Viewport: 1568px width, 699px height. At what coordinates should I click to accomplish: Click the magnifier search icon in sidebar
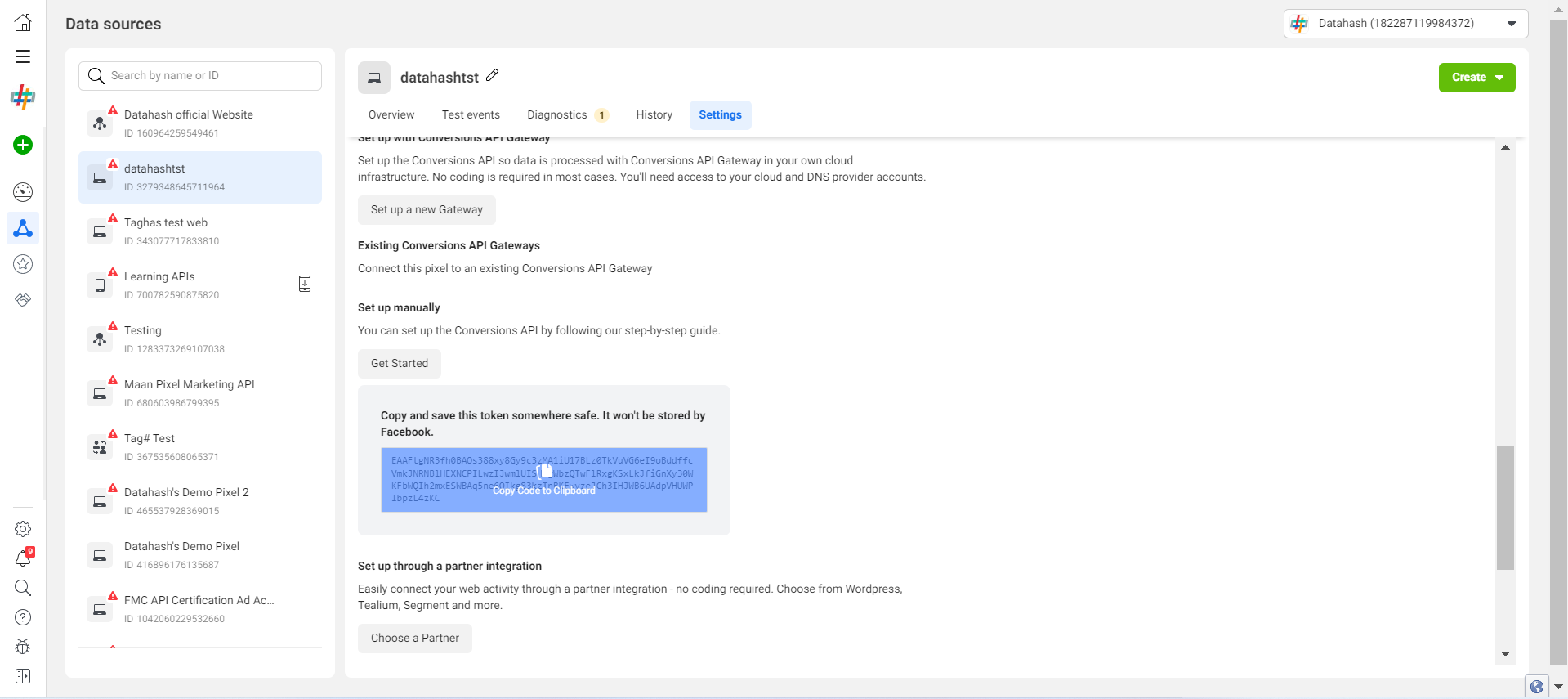23,588
